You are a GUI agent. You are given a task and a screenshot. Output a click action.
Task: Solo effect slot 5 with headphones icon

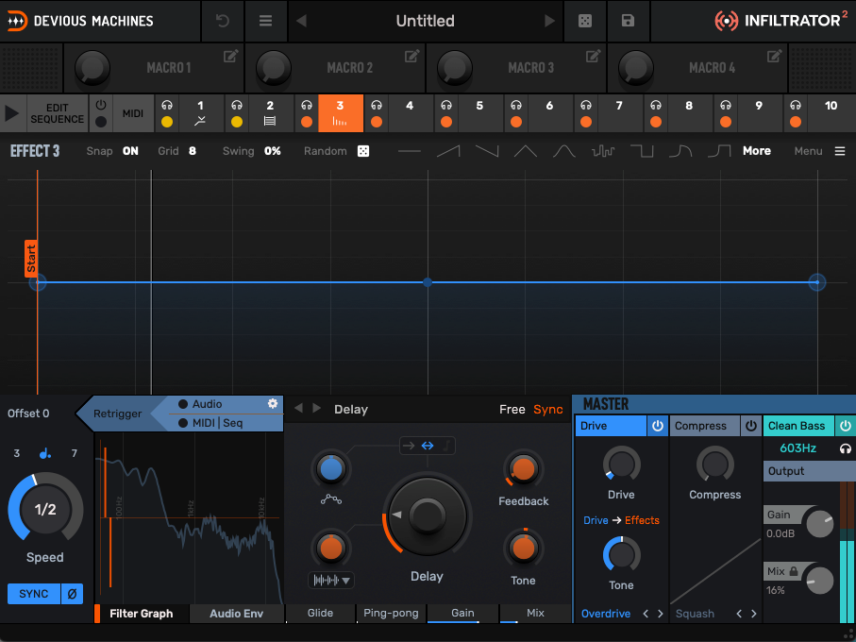(x=446, y=105)
